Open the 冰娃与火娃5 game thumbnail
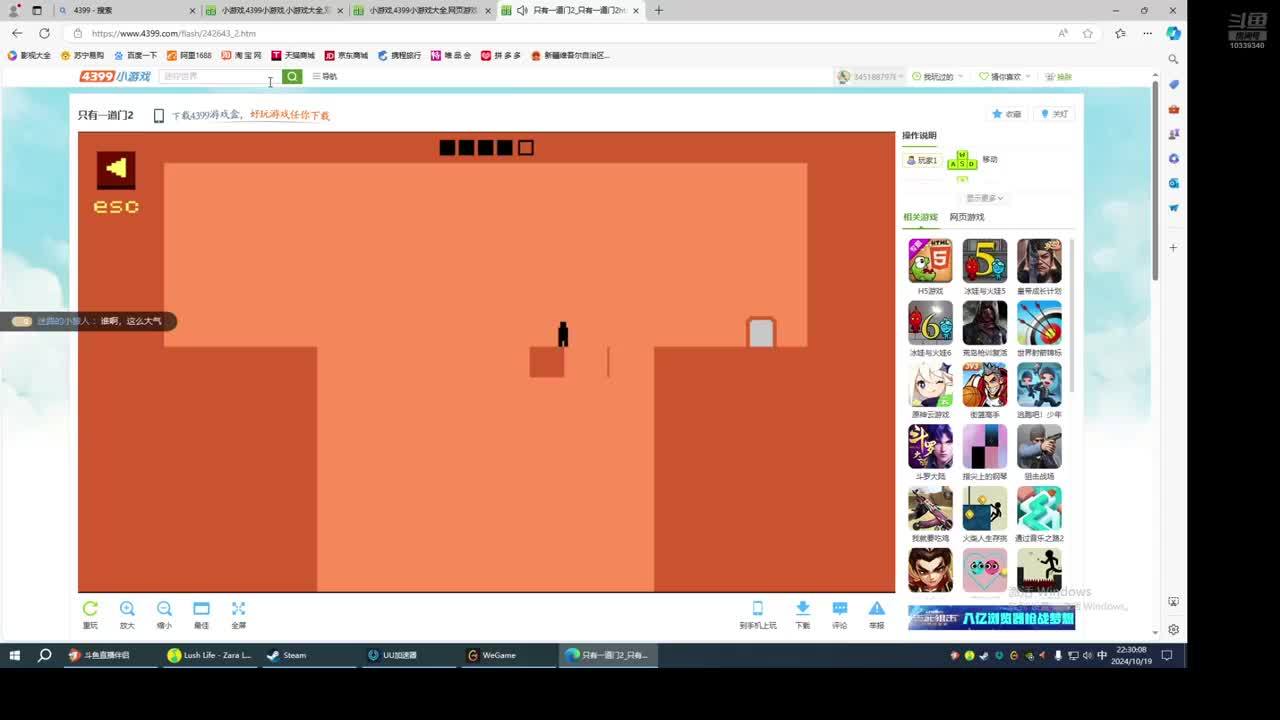The height and width of the screenshot is (720, 1280). click(x=985, y=261)
